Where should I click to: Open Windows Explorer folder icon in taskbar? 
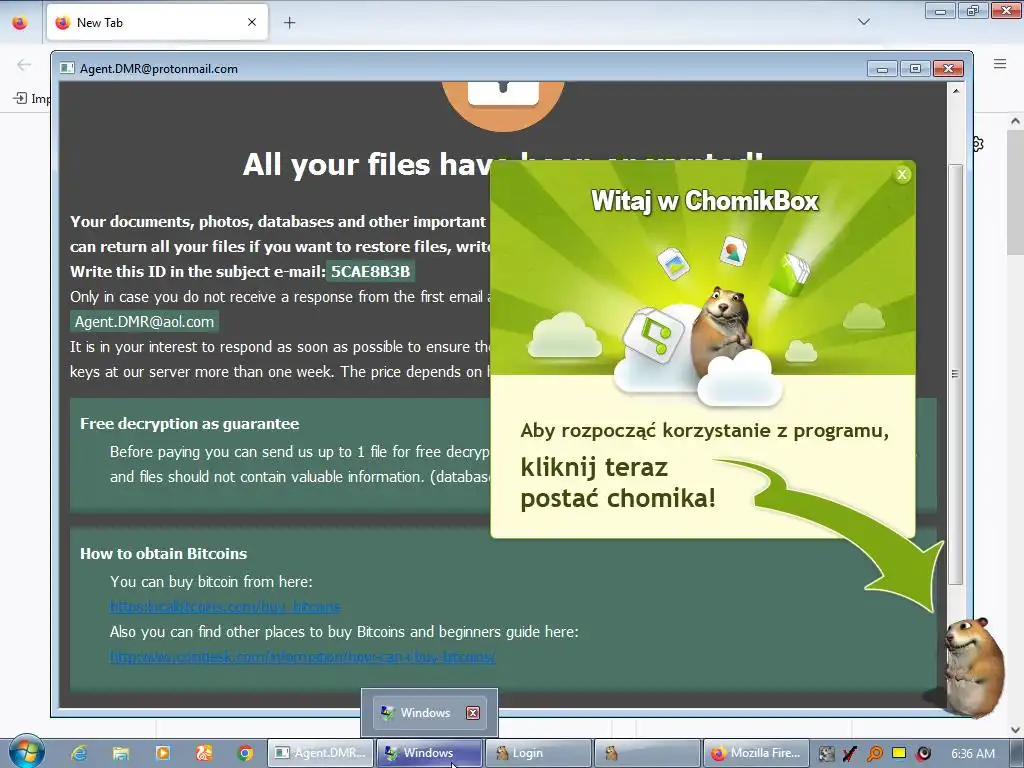coord(121,753)
